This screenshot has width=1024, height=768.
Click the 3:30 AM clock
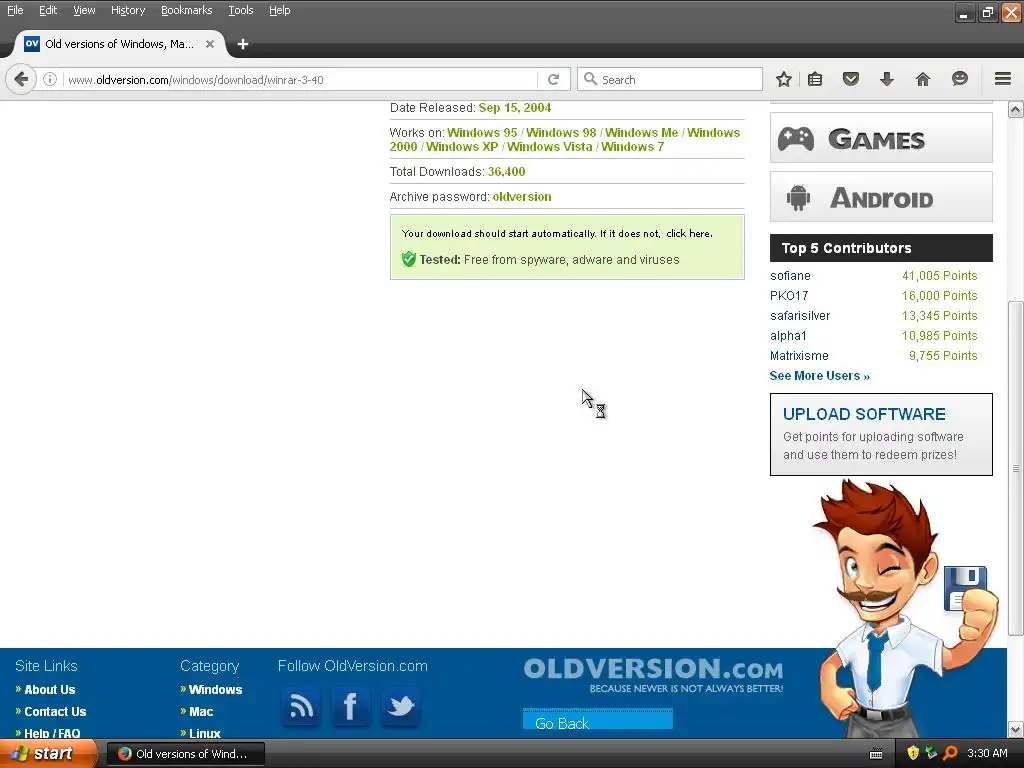[x=987, y=753]
